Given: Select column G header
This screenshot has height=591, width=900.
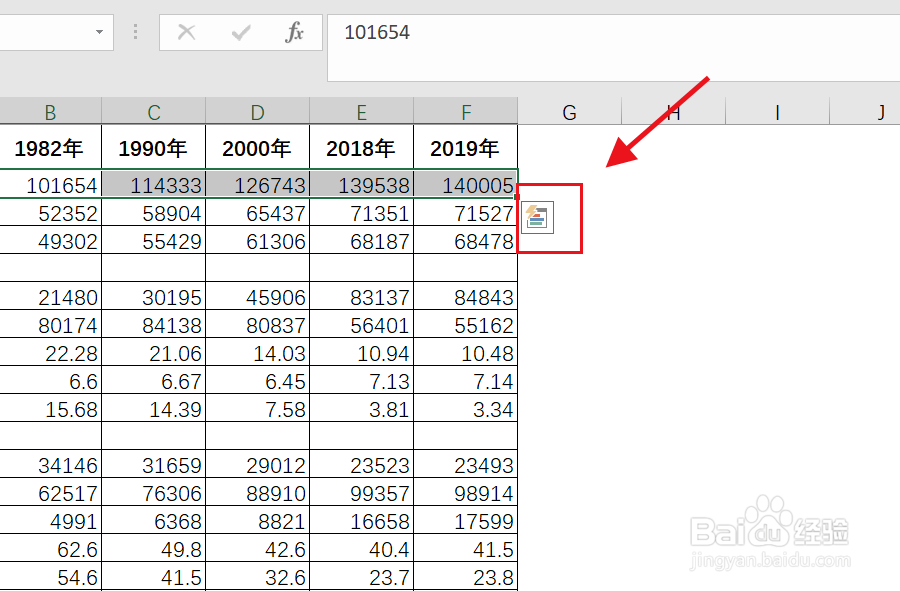Looking at the screenshot, I should pyautogui.click(x=569, y=112).
